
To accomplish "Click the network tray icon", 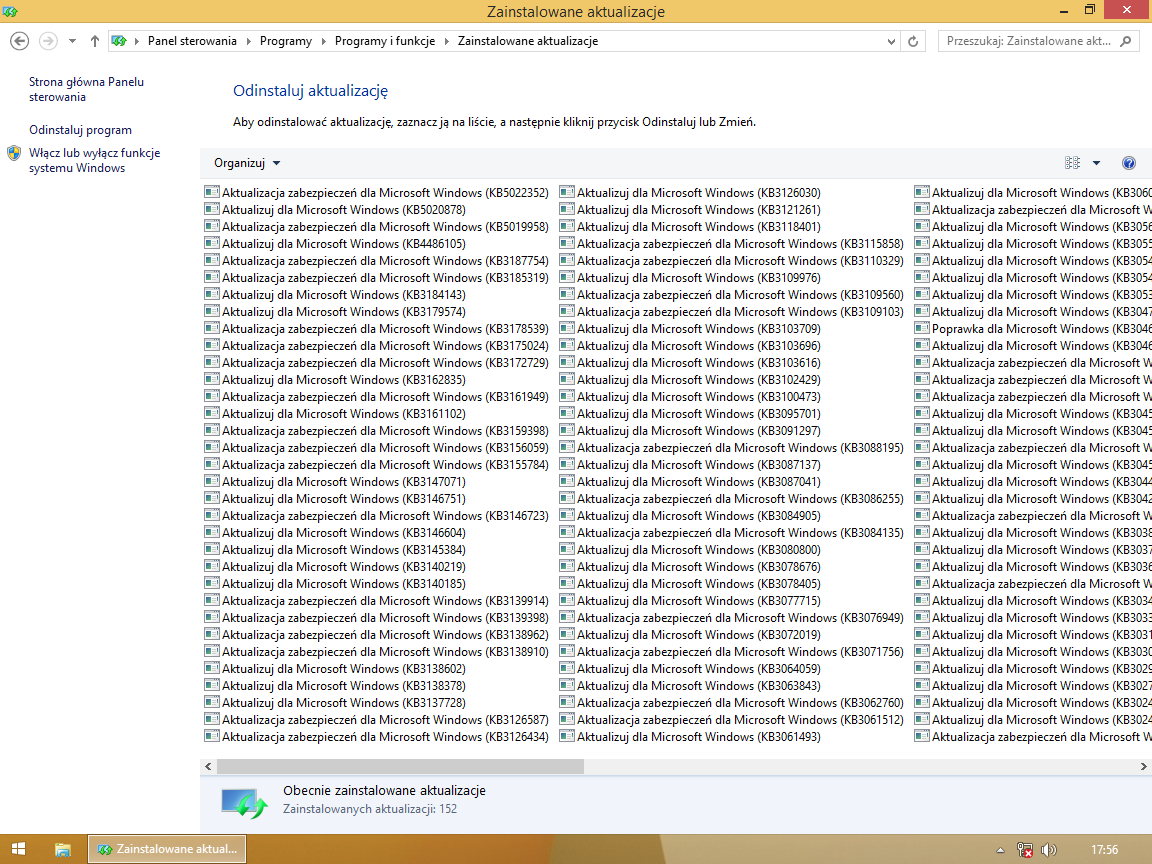I will (x=1025, y=849).
